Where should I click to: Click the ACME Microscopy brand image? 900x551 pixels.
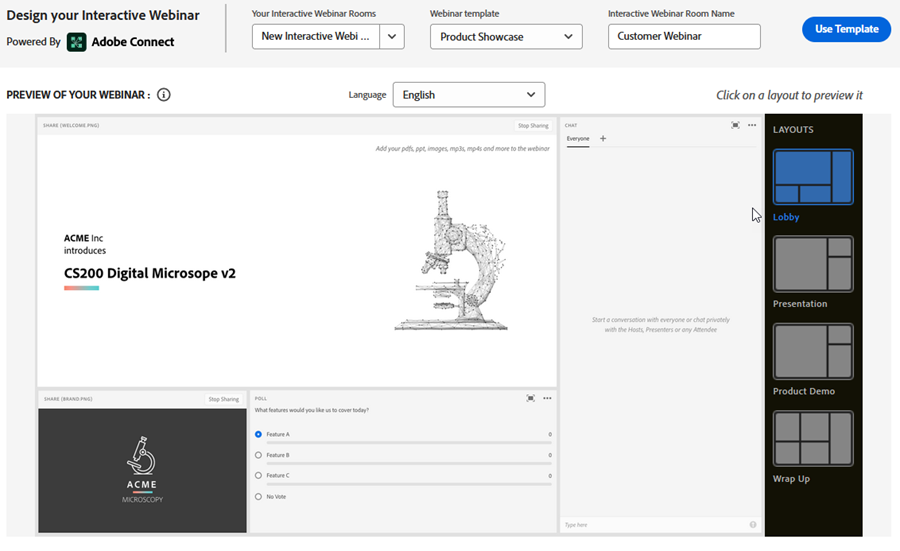point(142,471)
